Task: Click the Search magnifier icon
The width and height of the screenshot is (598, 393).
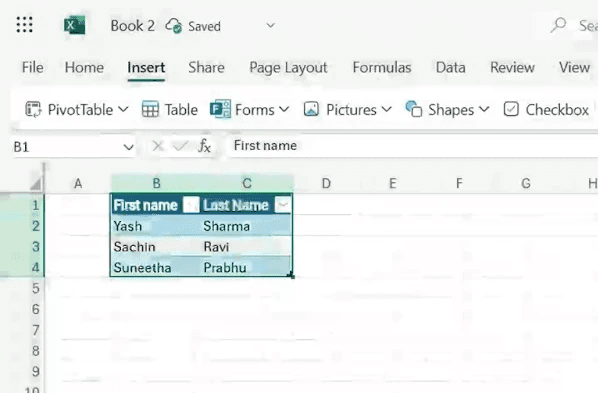Action: tap(558, 26)
